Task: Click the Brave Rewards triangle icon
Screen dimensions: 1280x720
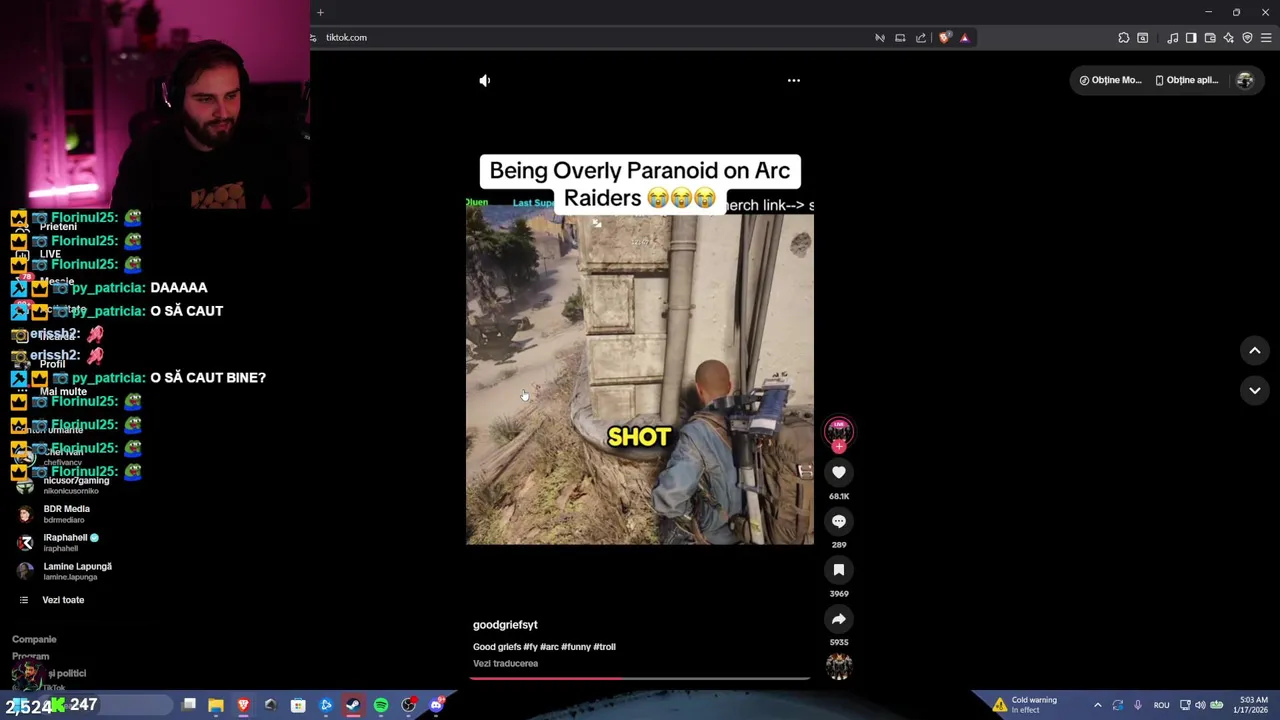Action: (965, 38)
